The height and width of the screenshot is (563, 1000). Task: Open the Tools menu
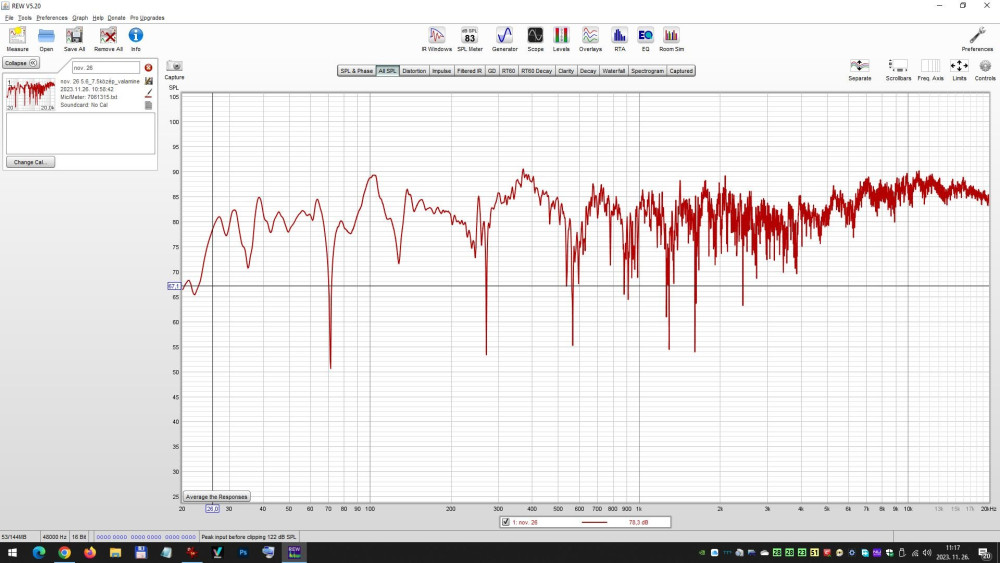[24, 18]
